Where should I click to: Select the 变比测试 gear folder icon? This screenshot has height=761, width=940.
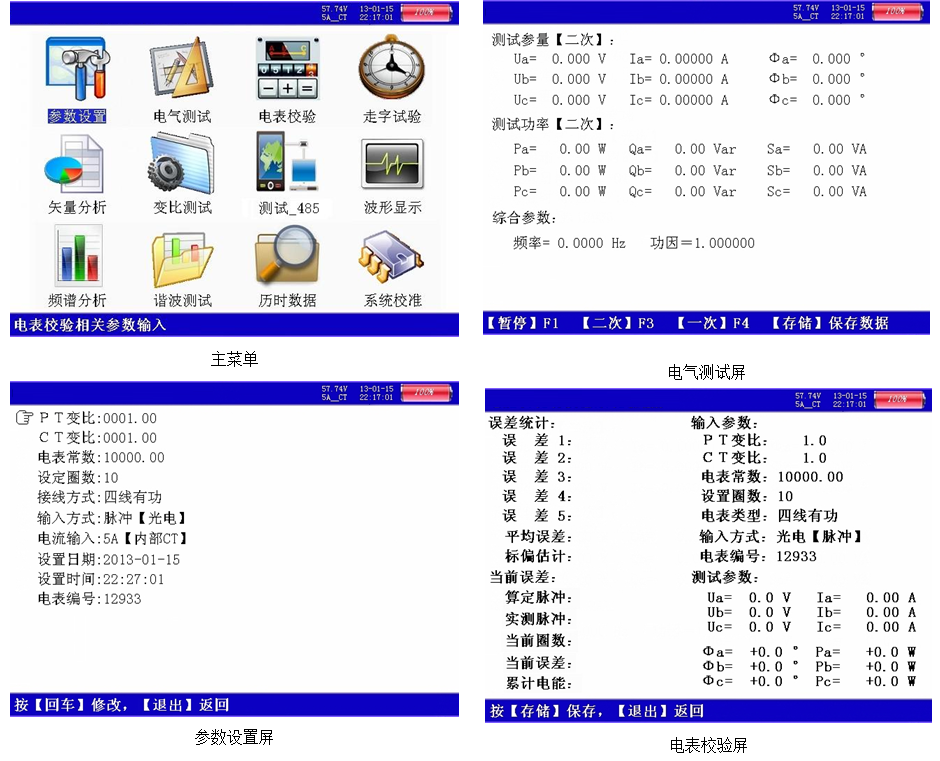(x=182, y=163)
